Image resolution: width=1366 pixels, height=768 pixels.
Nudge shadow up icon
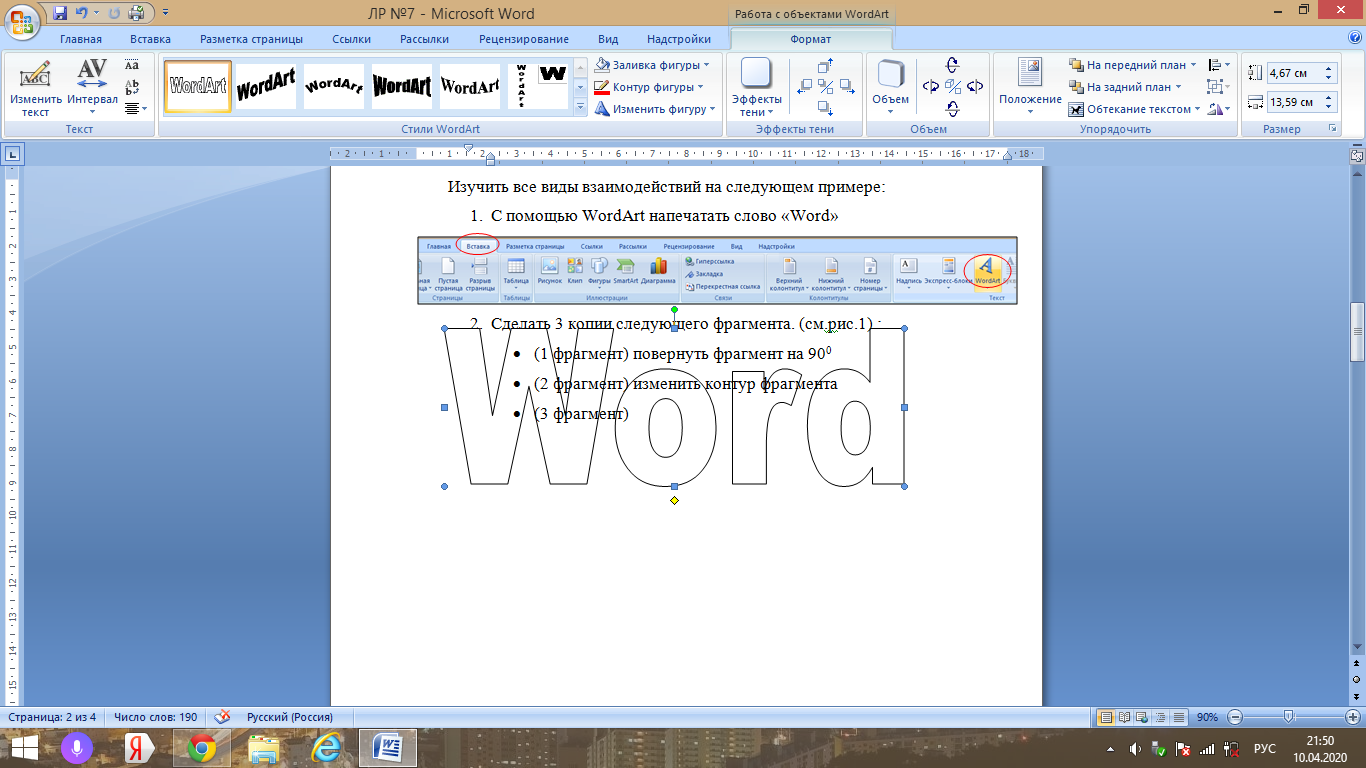[825, 66]
